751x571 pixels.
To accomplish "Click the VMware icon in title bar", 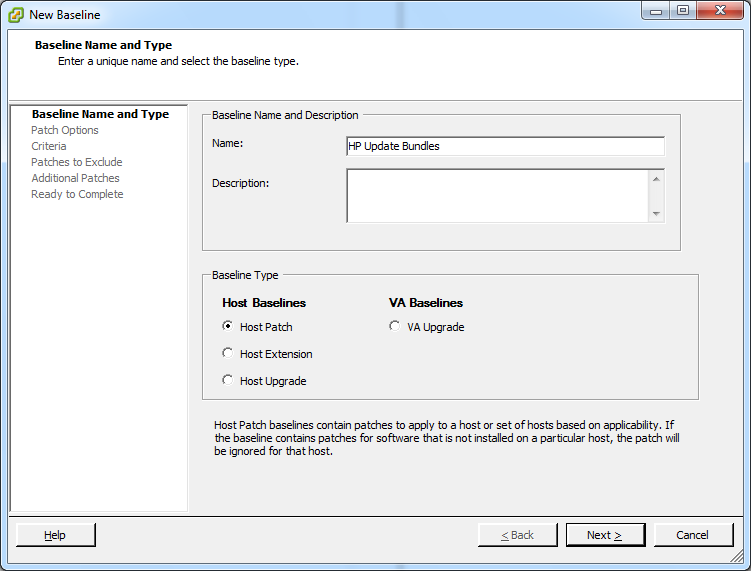I will pyautogui.click(x=15, y=15).
